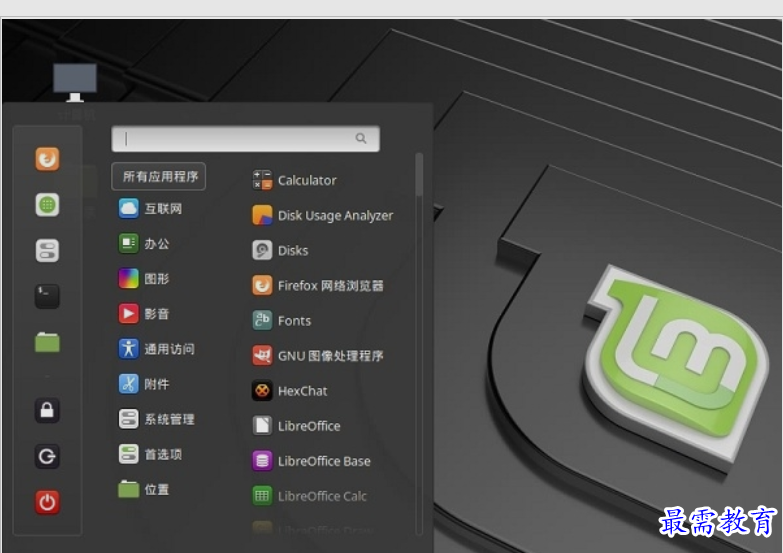Select the 办公 category
Image resolution: width=783 pixels, height=553 pixels.
coord(144,244)
